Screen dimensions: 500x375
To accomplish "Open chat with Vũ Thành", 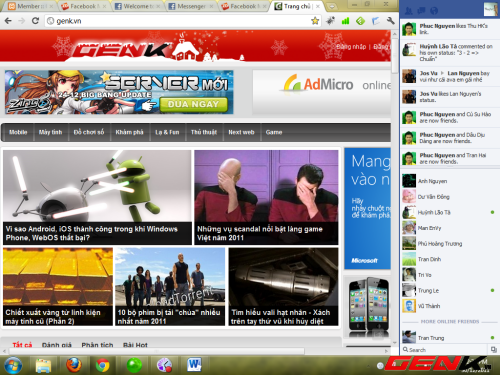I will pos(450,306).
